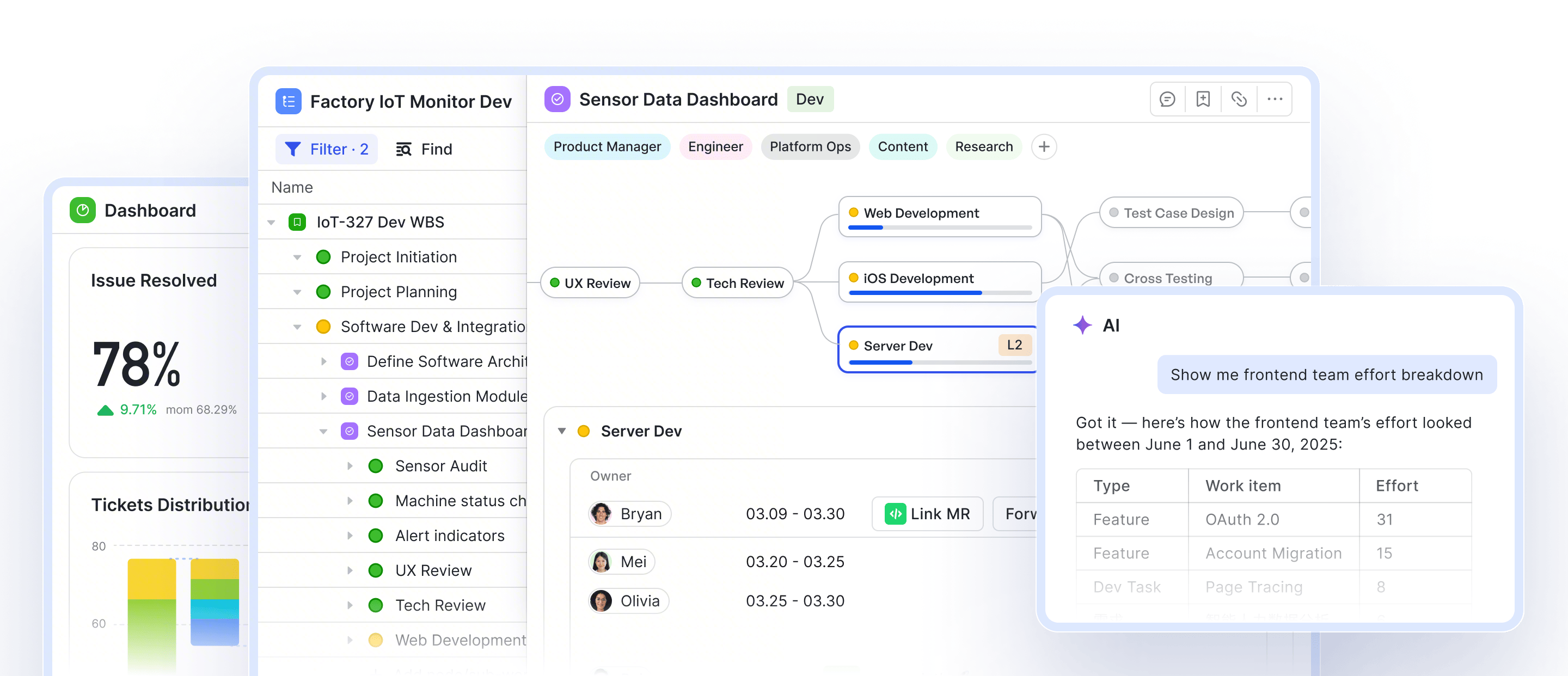
Task: Click the status dot of the Tech Review tree row
Action: pyautogui.click(x=376, y=605)
